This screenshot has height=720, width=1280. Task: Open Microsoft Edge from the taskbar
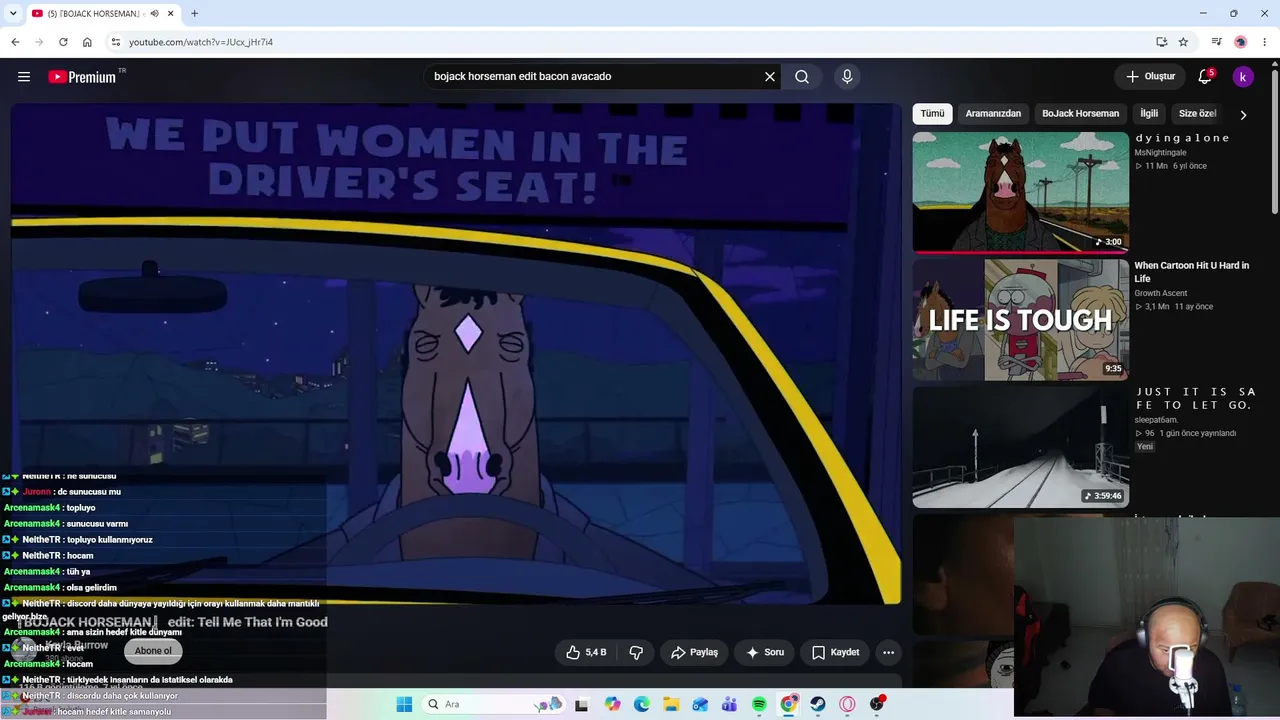pyautogui.click(x=642, y=704)
